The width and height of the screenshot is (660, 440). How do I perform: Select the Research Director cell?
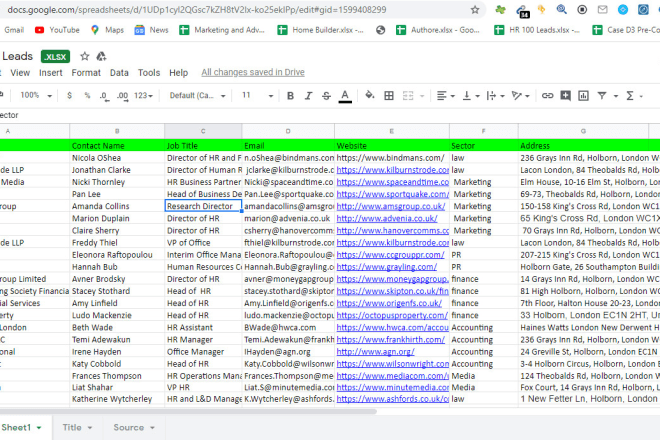pos(203,206)
